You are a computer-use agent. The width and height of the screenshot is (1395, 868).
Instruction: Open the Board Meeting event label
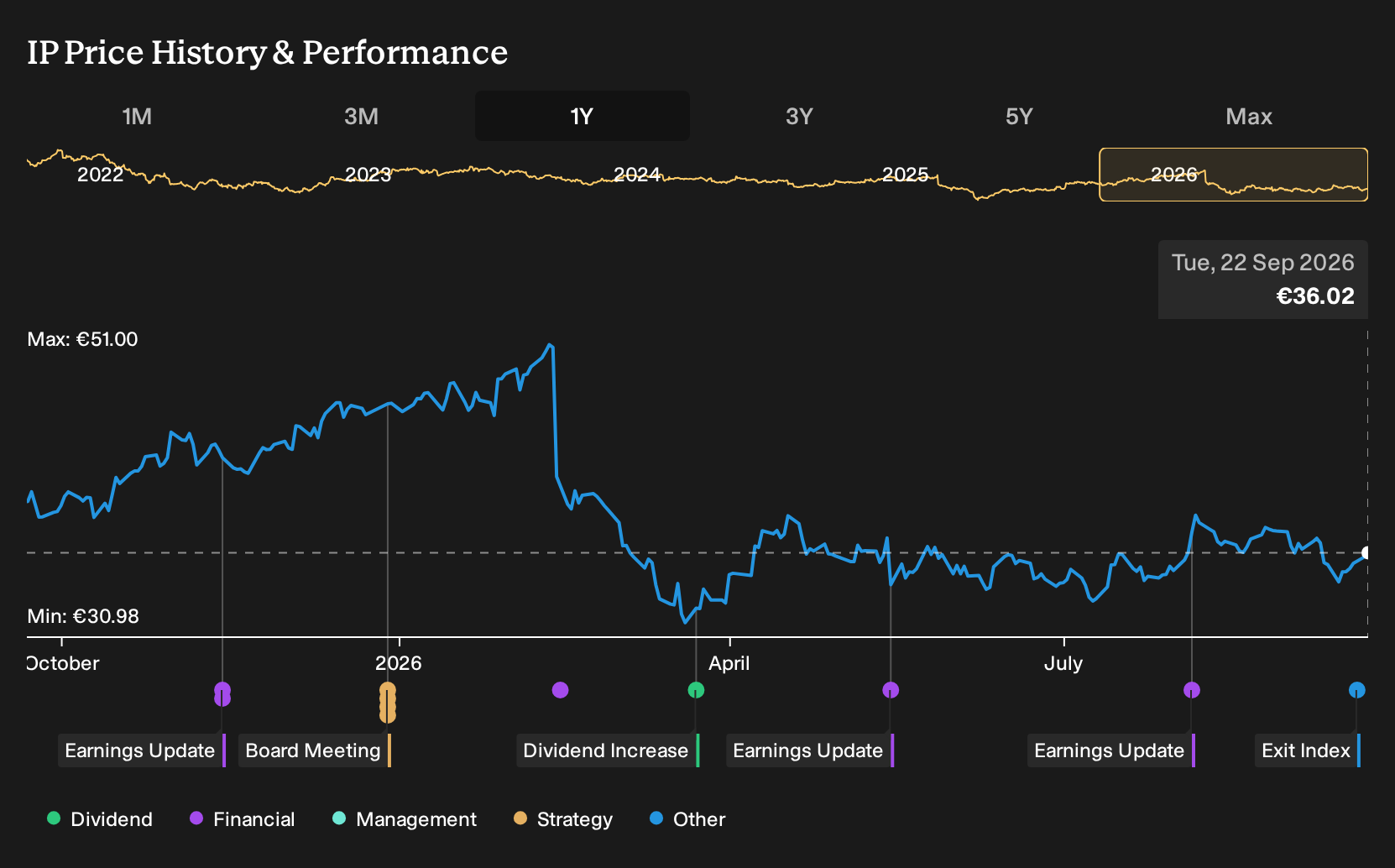click(x=315, y=750)
